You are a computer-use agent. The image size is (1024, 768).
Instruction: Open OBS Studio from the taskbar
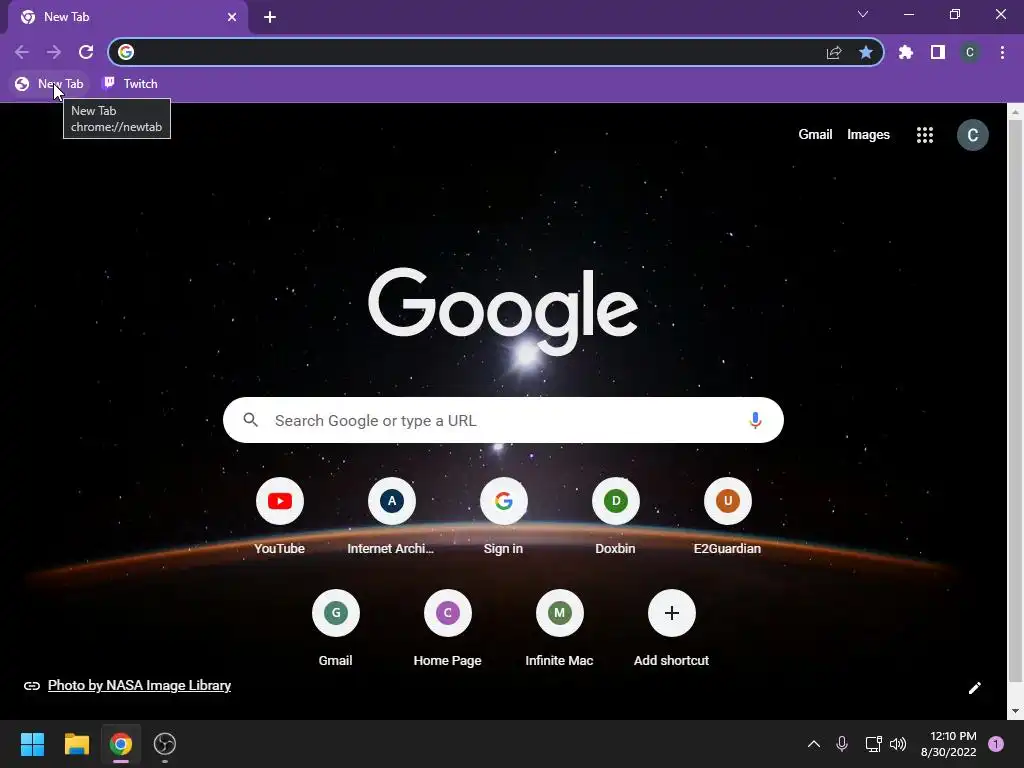tap(165, 744)
